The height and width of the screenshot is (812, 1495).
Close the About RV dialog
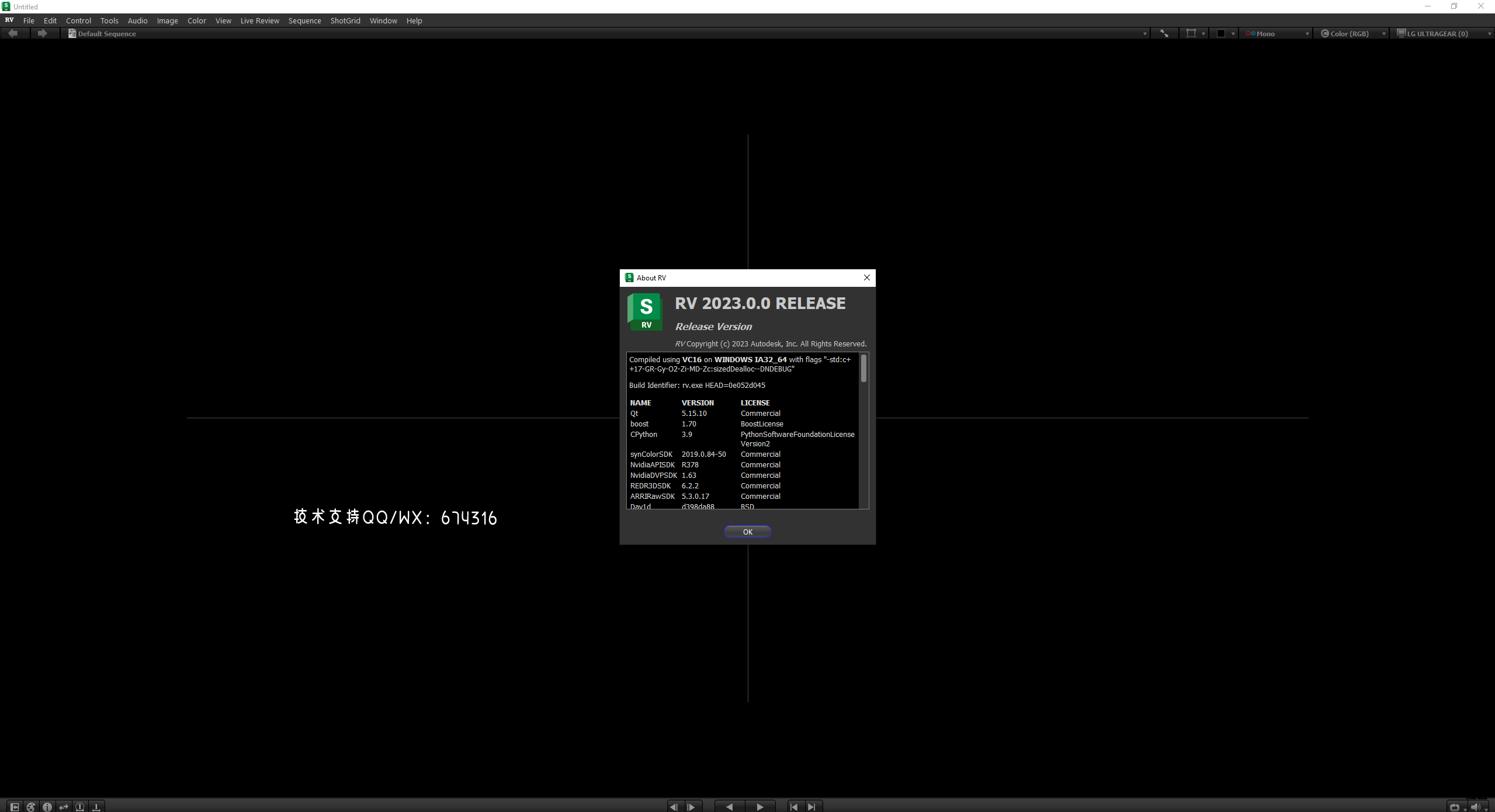click(x=867, y=277)
